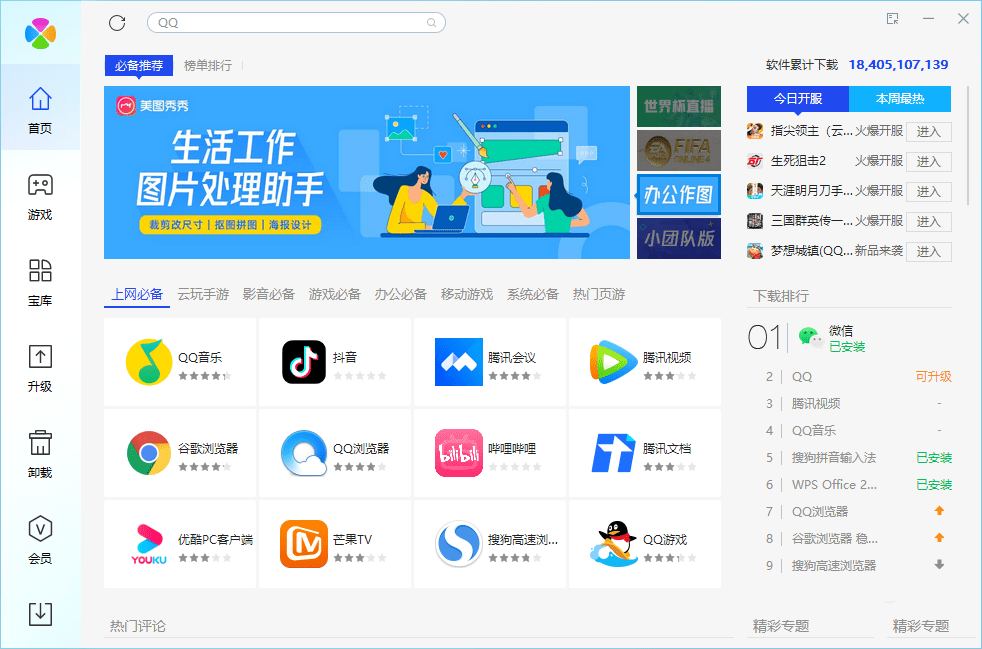The width and height of the screenshot is (982, 649).
Task: Switch to the 榜单排行 tab
Action: click(x=207, y=66)
